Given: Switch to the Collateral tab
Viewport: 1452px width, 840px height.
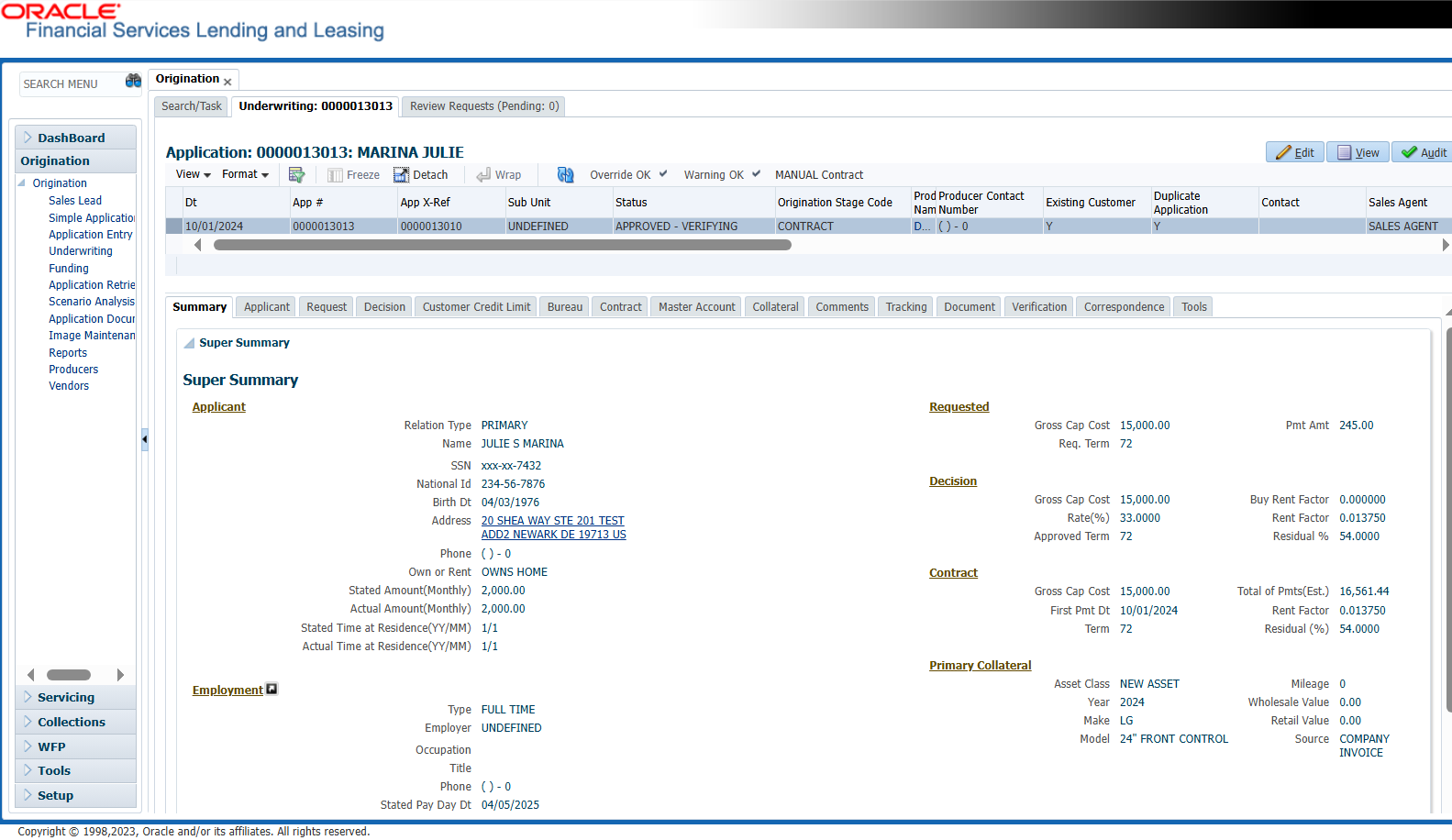Looking at the screenshot, I should 775,307.
